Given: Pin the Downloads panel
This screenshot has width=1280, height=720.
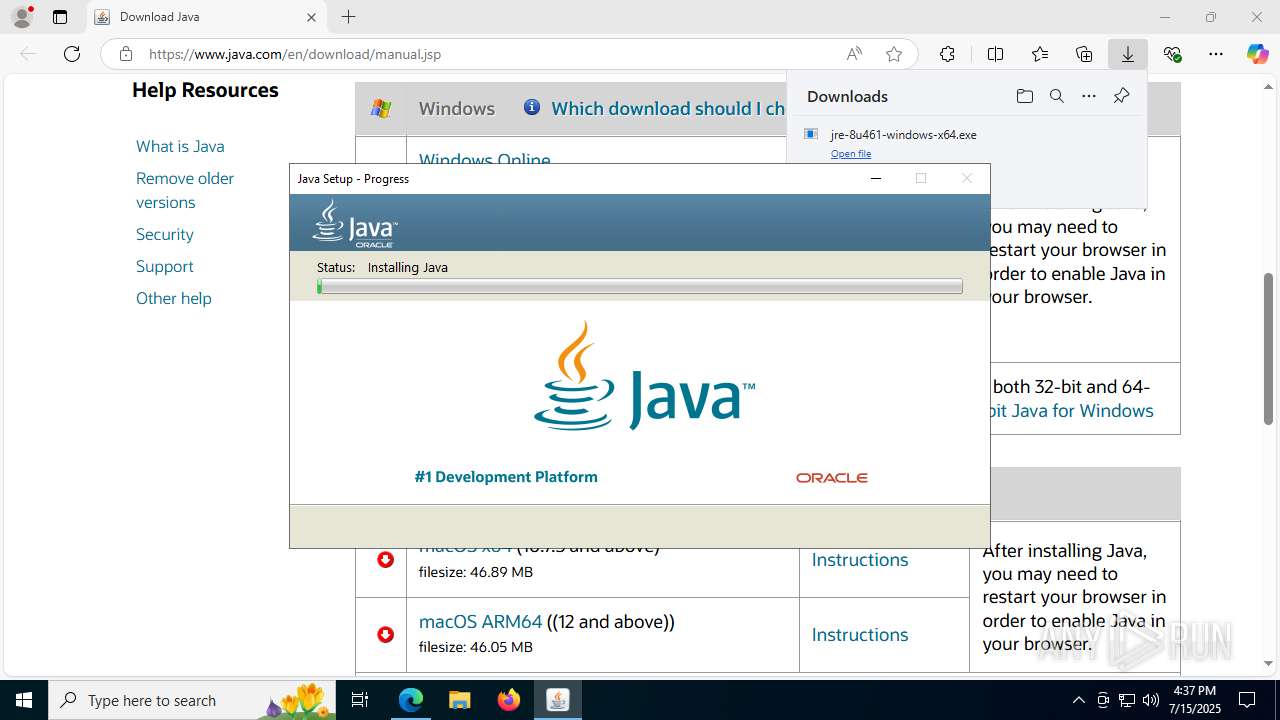Looking at the screenshot, I should 1121,96.
